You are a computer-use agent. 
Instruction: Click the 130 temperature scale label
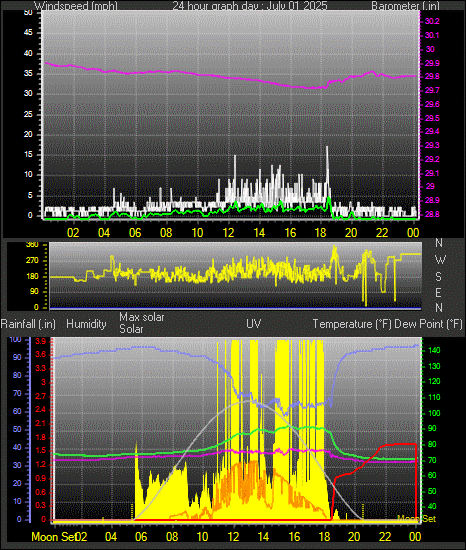coord(434,367)
